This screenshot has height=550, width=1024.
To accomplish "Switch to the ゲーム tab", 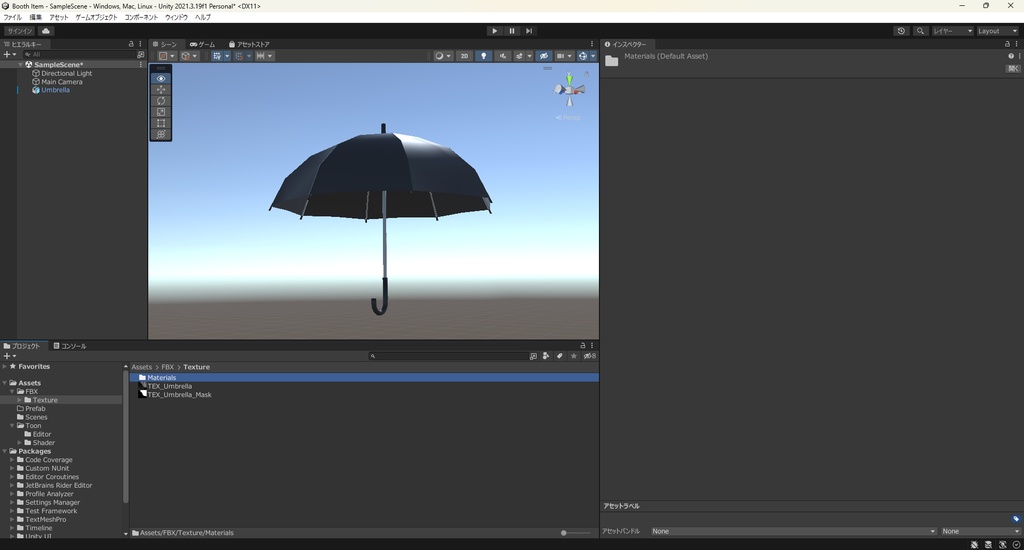I will coord(202,44).
